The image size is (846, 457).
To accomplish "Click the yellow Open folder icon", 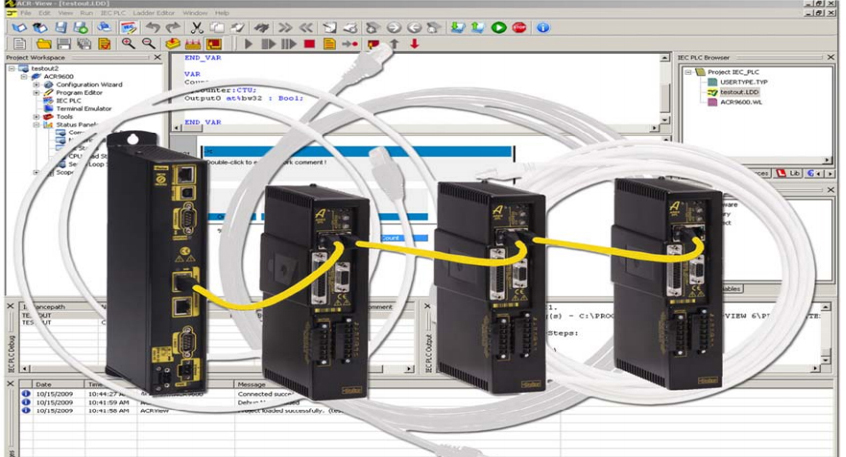I will pos(43,44).
